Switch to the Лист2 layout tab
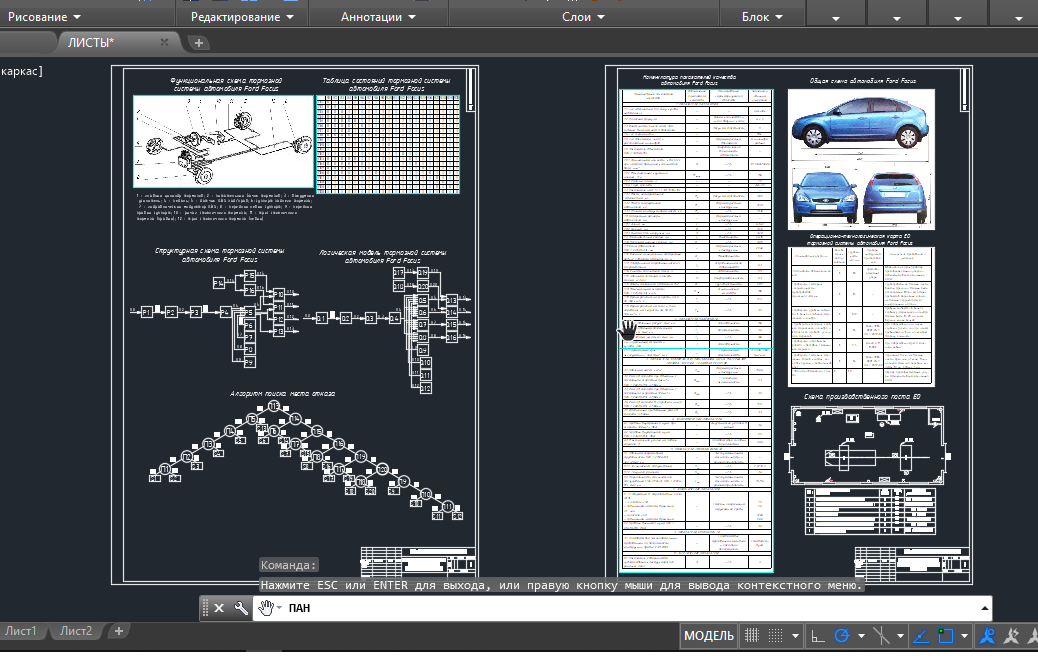This screenshot has width=1038, height=656. point(75,631)
